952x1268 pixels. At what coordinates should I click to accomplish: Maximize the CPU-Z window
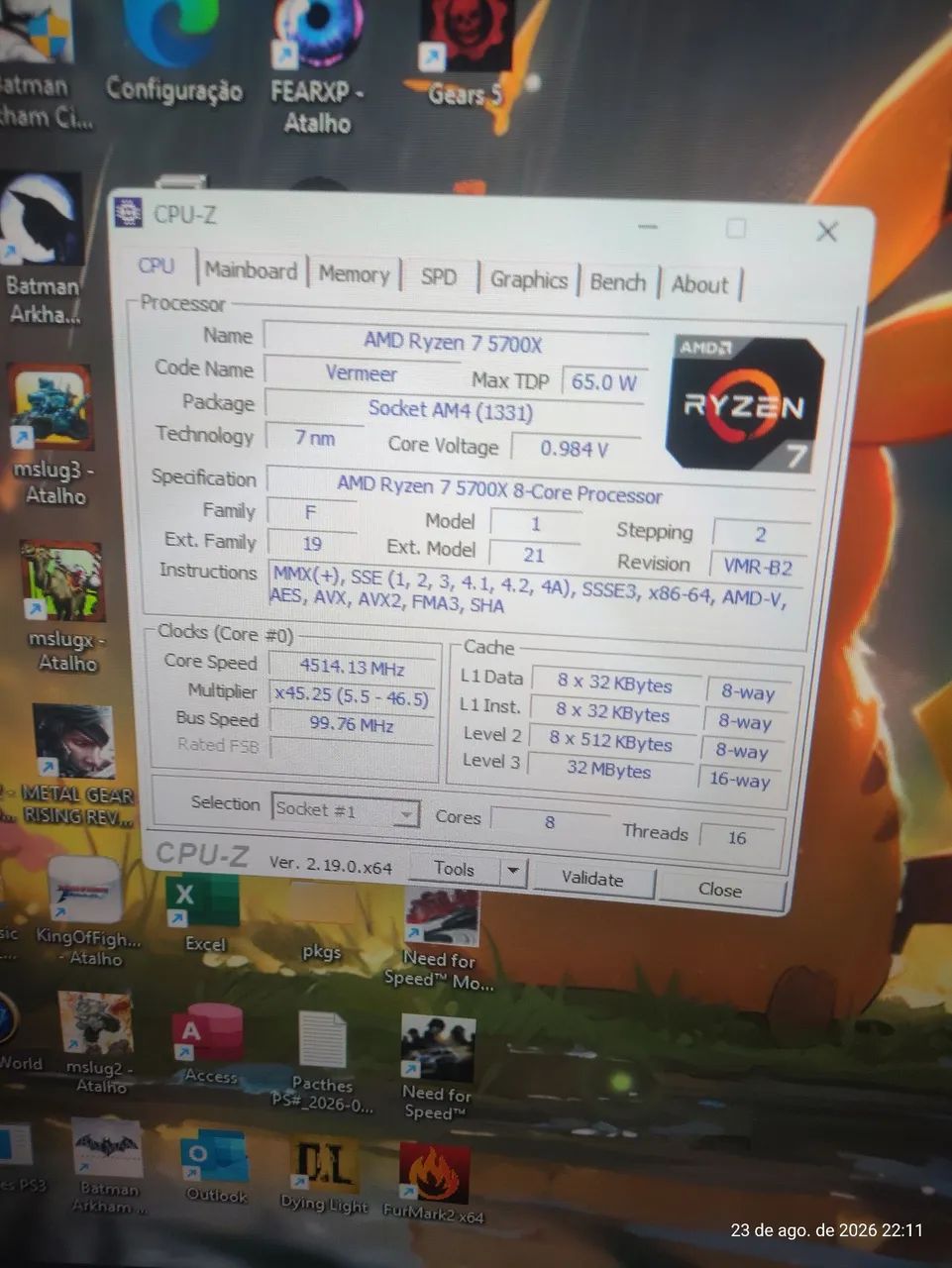click(736, 229)
